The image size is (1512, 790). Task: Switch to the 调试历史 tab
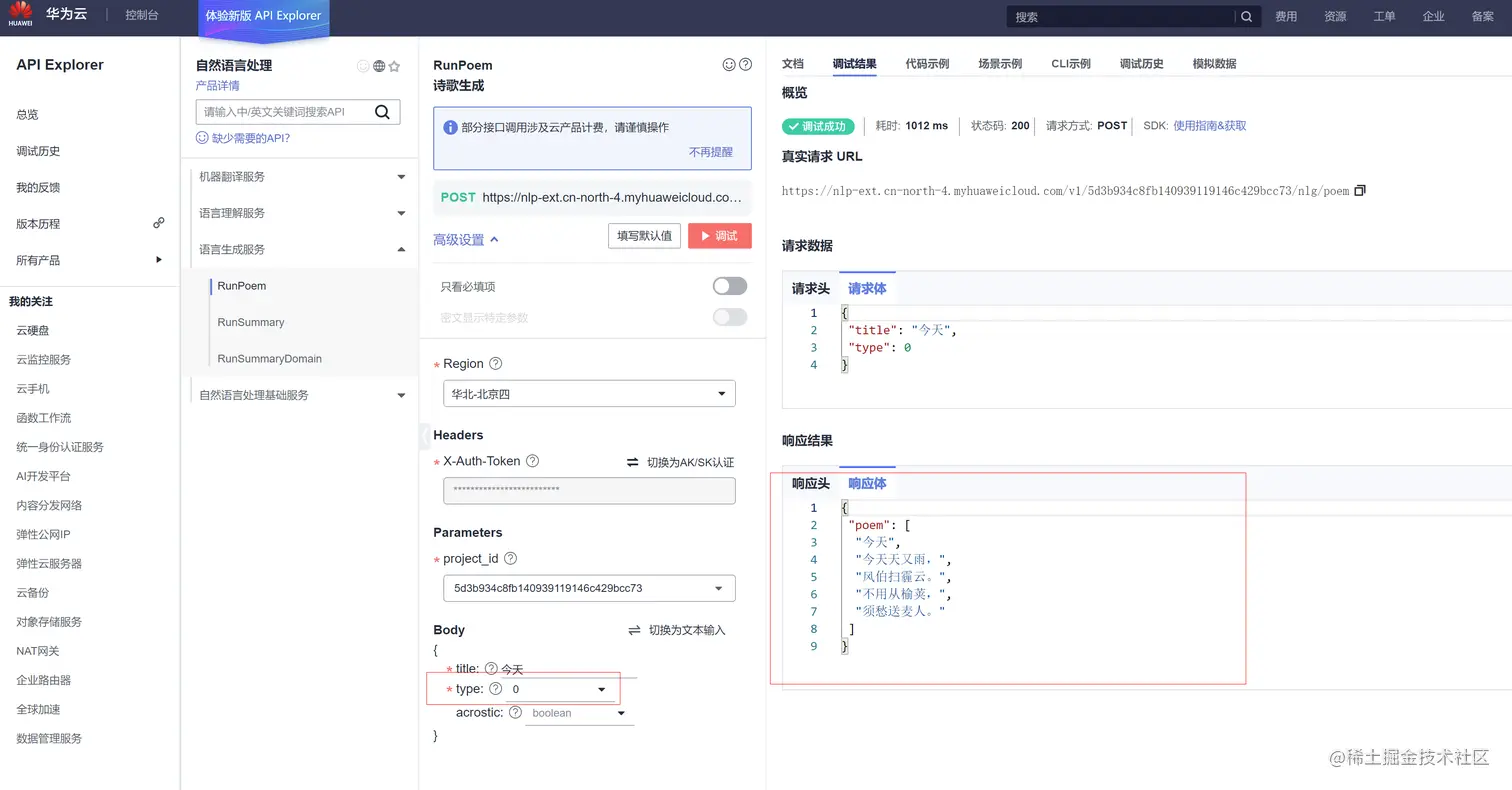coord(1142,64)
